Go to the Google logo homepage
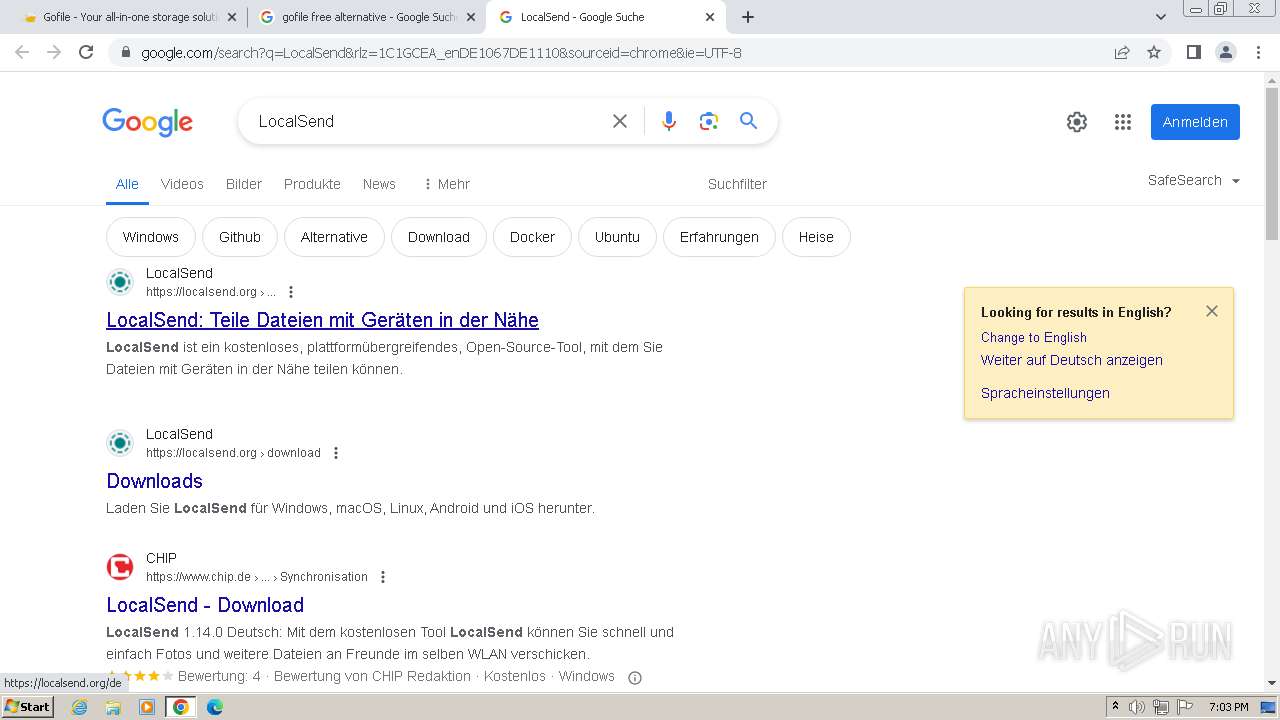This screenshot has width=1280, height=720. pyautogui.click(x=147, y=122)
